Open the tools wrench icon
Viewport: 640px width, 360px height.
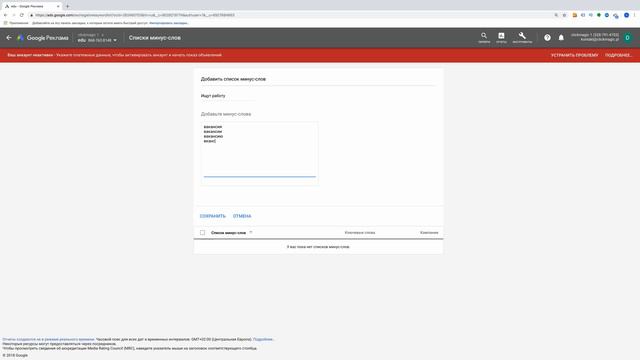[522, 38]
